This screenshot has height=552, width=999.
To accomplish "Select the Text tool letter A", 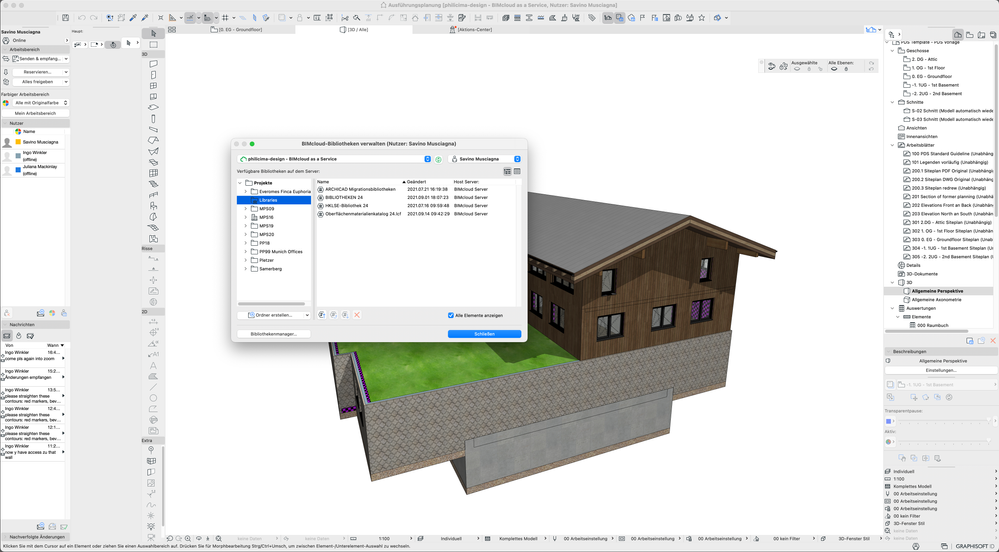I will (x=153, y=366).
